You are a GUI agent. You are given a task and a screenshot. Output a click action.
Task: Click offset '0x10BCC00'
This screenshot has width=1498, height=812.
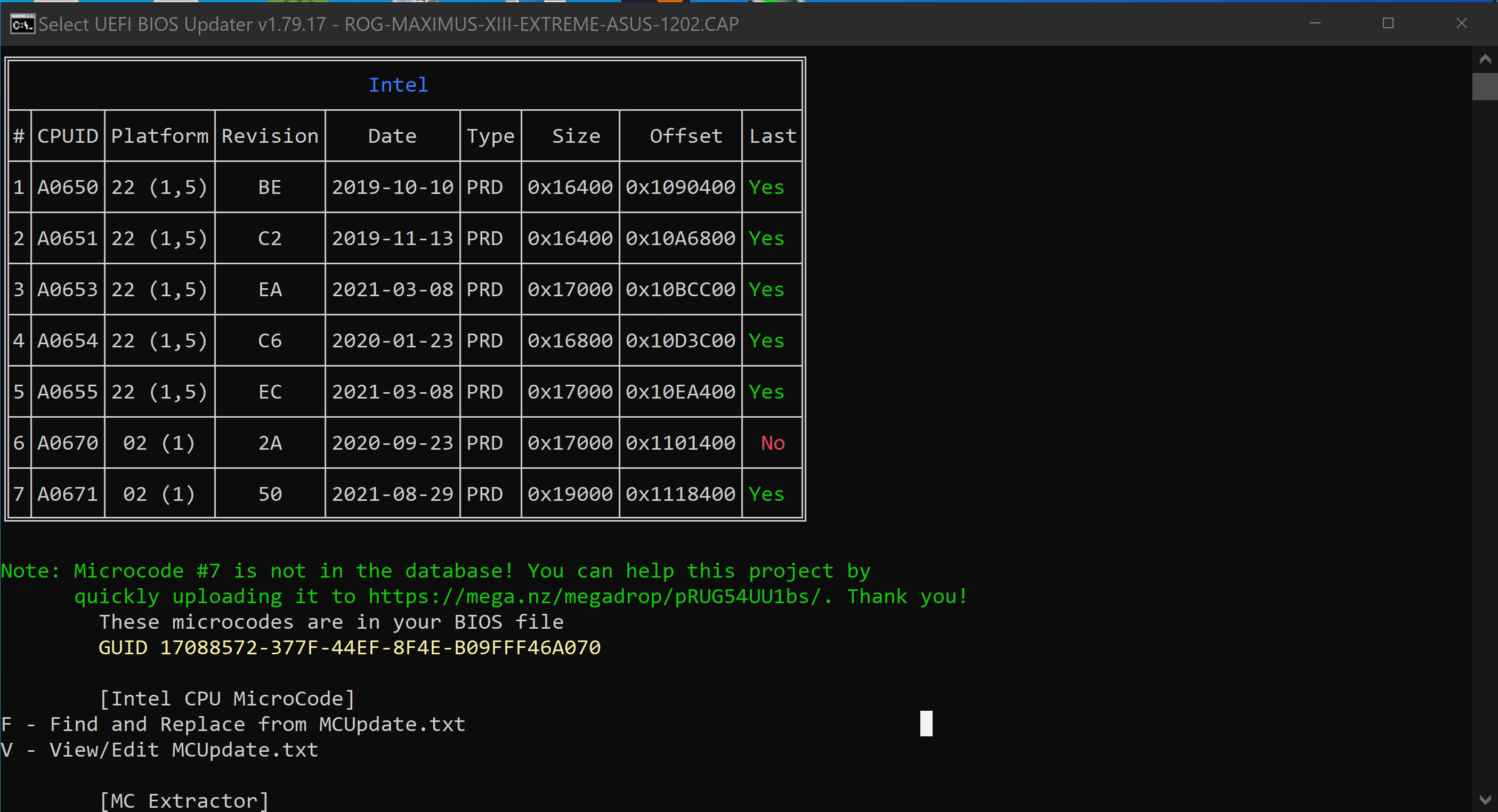(681, 289)
